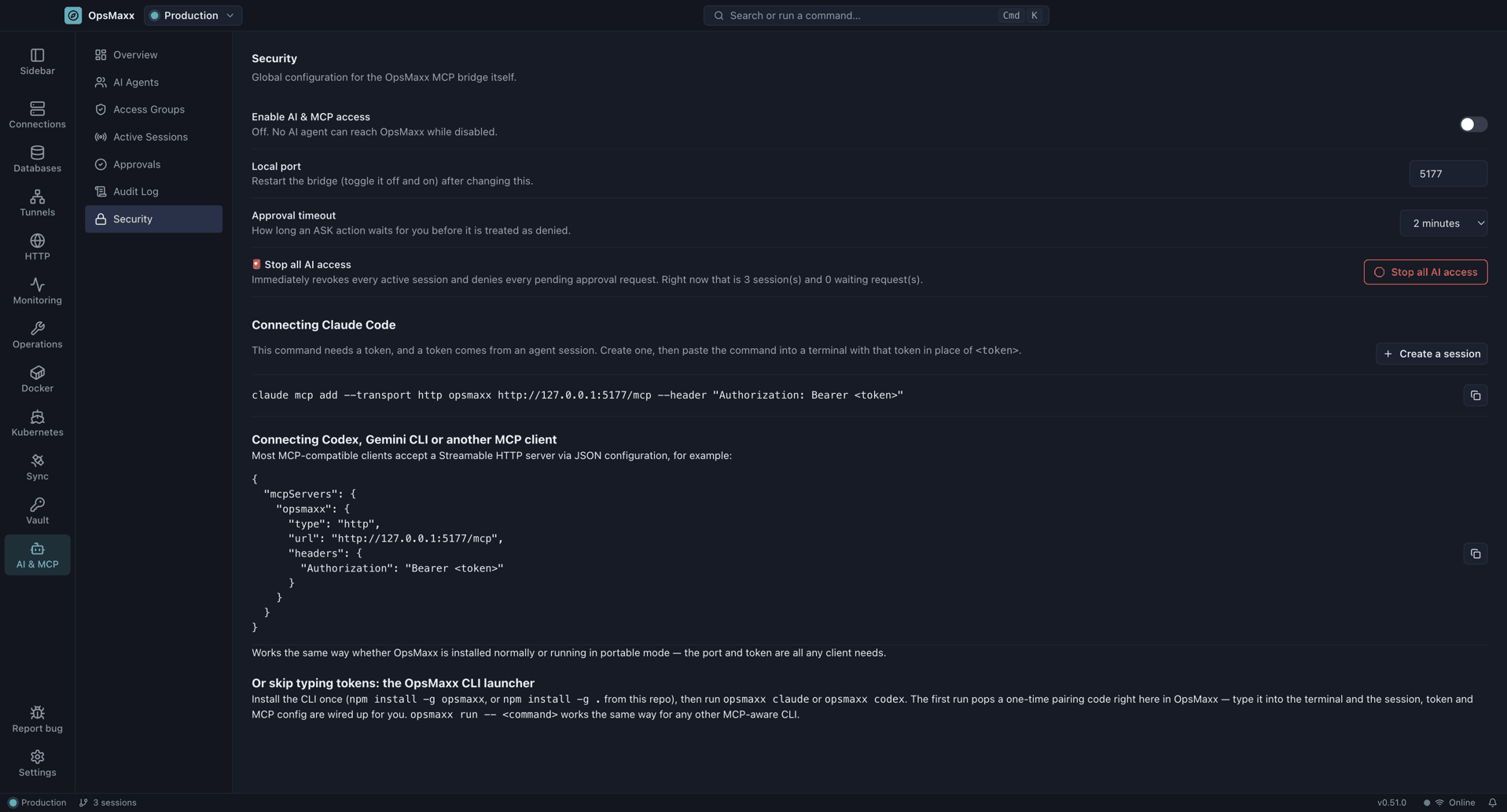This screenshot has width=1507, height=812.
Task: Go to the Access Groups page
Action: [x=153, y=110]
